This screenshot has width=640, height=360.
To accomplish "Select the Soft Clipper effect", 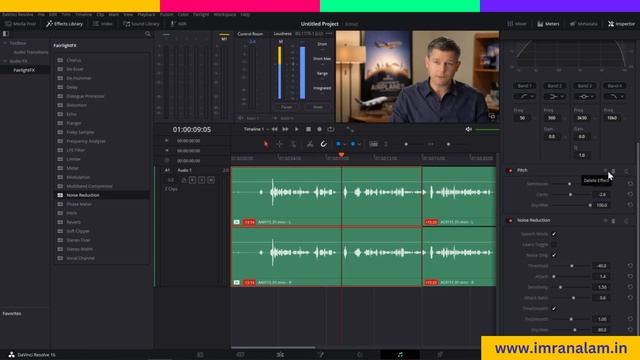I will pos(78,231).
